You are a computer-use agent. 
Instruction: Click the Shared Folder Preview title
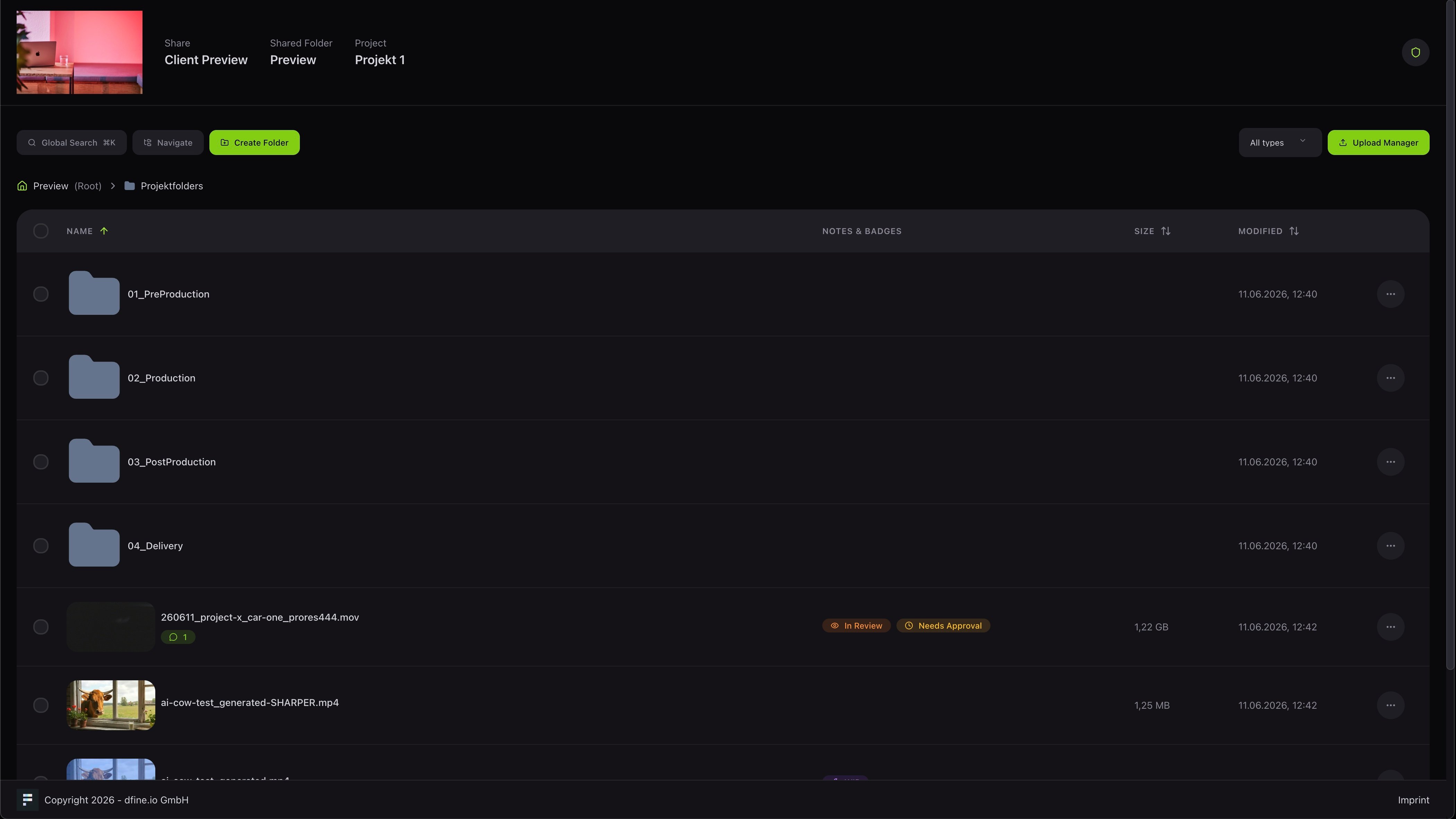[293, 60]
